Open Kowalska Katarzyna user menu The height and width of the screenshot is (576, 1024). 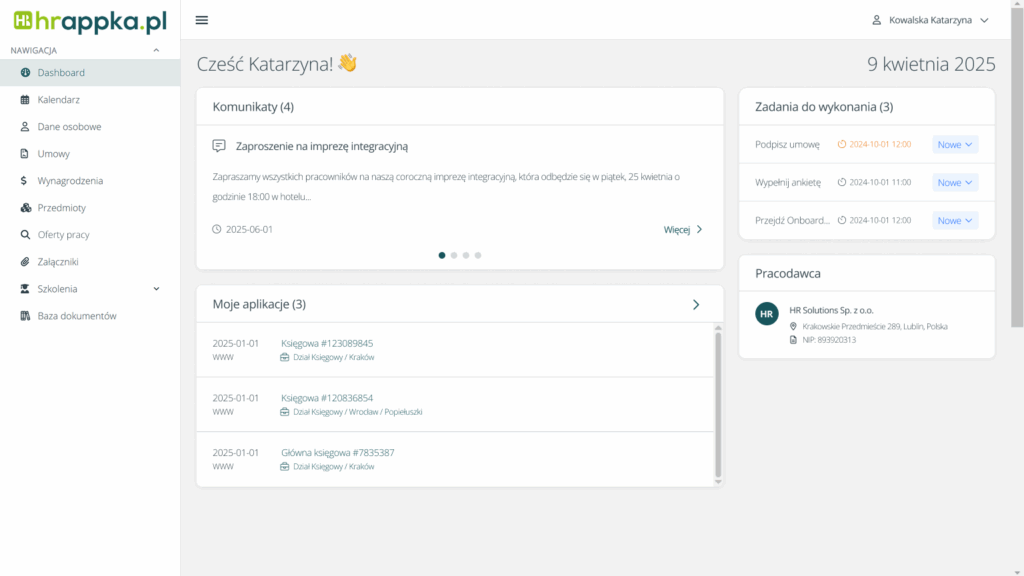(x=930, y=20)
